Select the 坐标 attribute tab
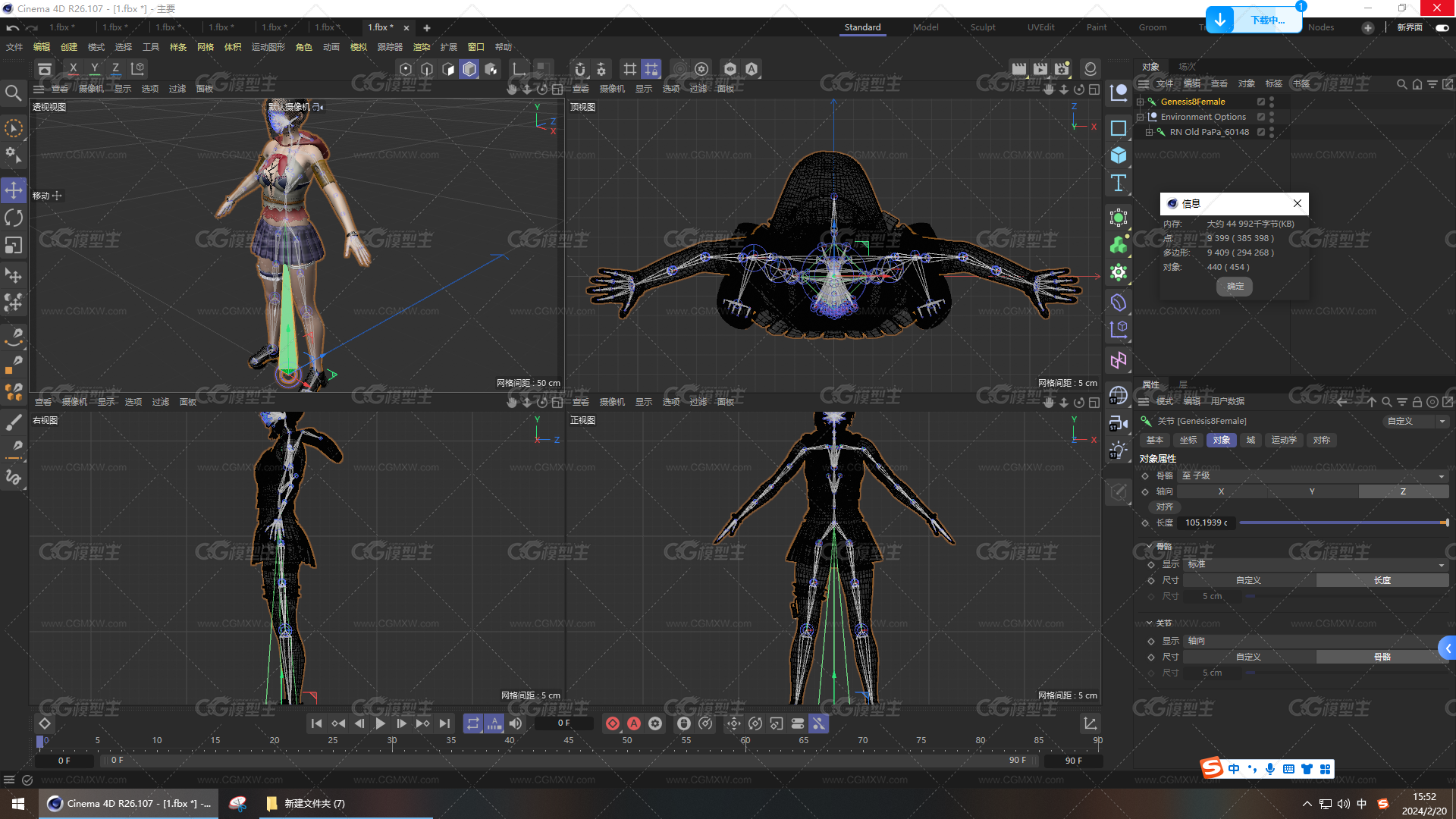The image size is (1456, 819). pyautogui.click(x=1188, y=440)
